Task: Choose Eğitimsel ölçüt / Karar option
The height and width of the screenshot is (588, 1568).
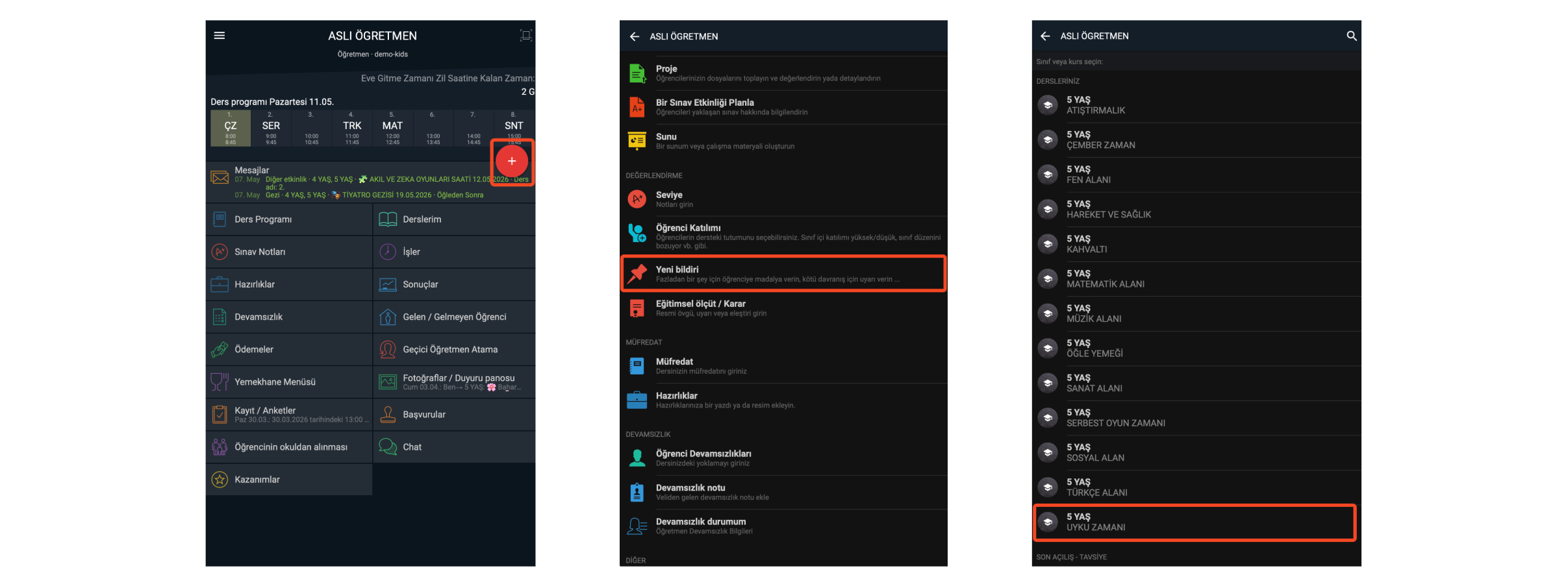Action: [783, 308]
